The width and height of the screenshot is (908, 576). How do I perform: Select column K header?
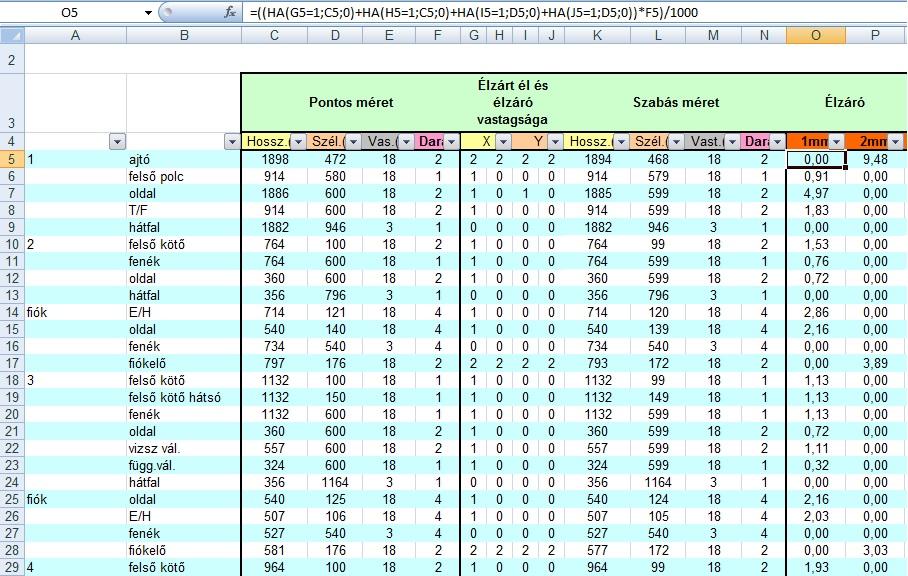(597, 35)
